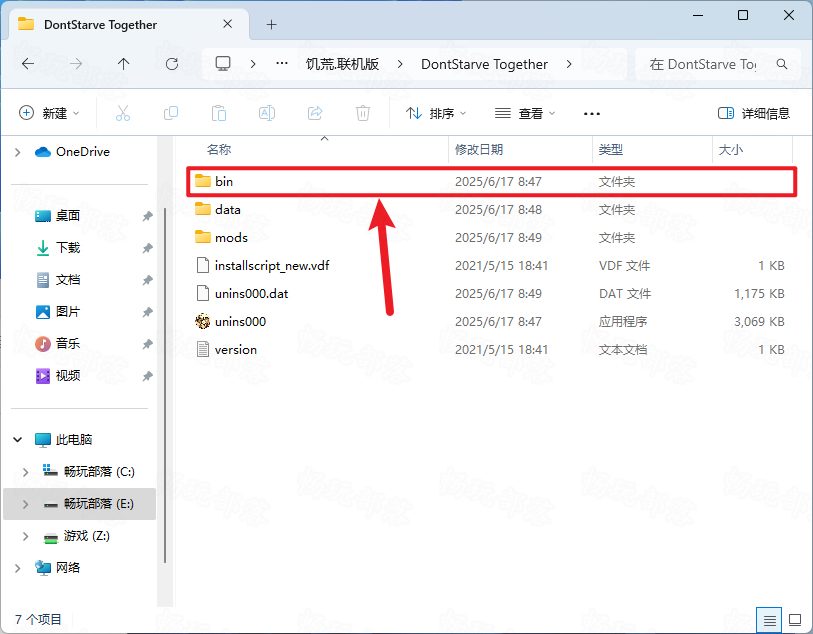Click the 1,175 KB size cell
This screenshot has height=634, width=813.
(759, 293)
